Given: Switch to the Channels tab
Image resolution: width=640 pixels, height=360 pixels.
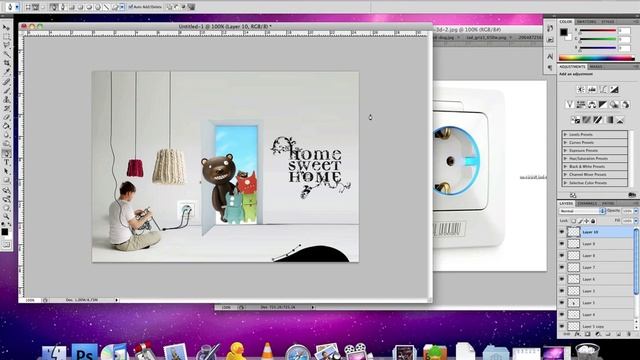Looking at the screenshot, I should [587, 203].
